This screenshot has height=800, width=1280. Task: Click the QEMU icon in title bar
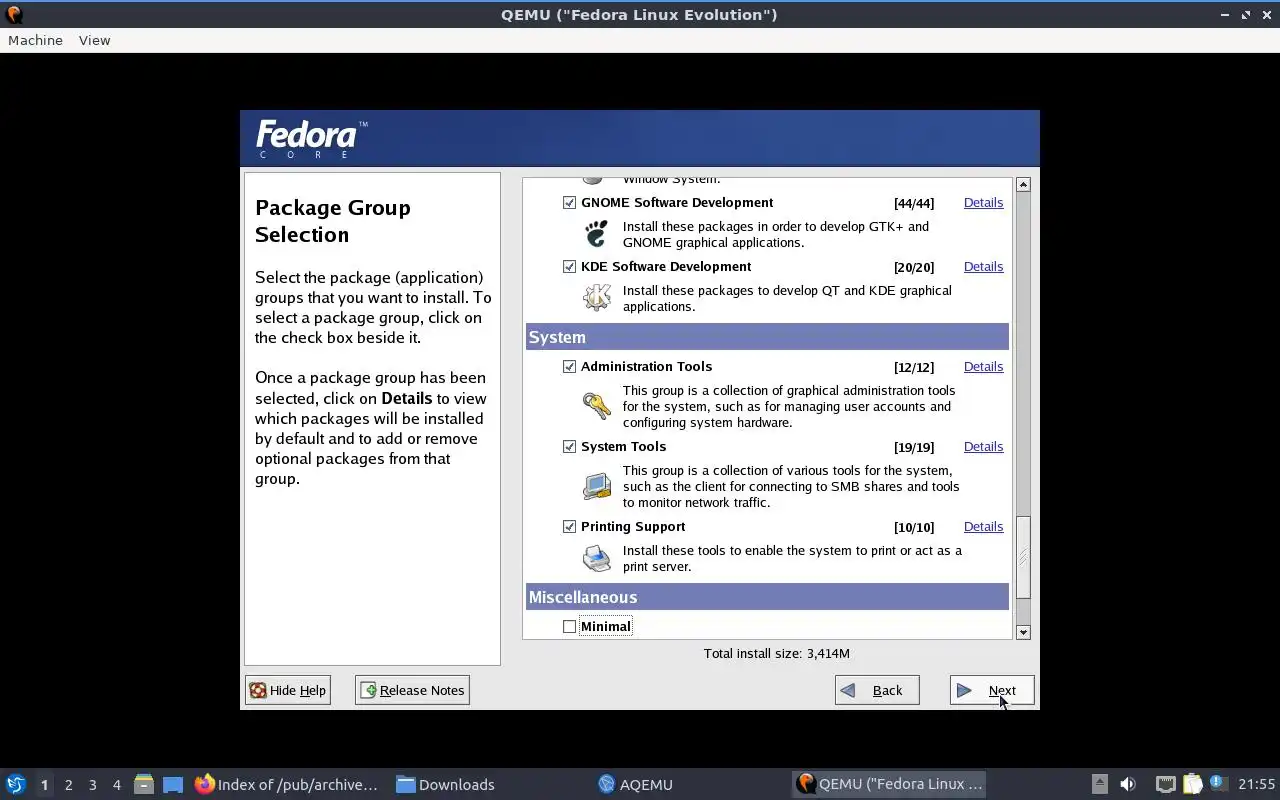pos(13,14)
